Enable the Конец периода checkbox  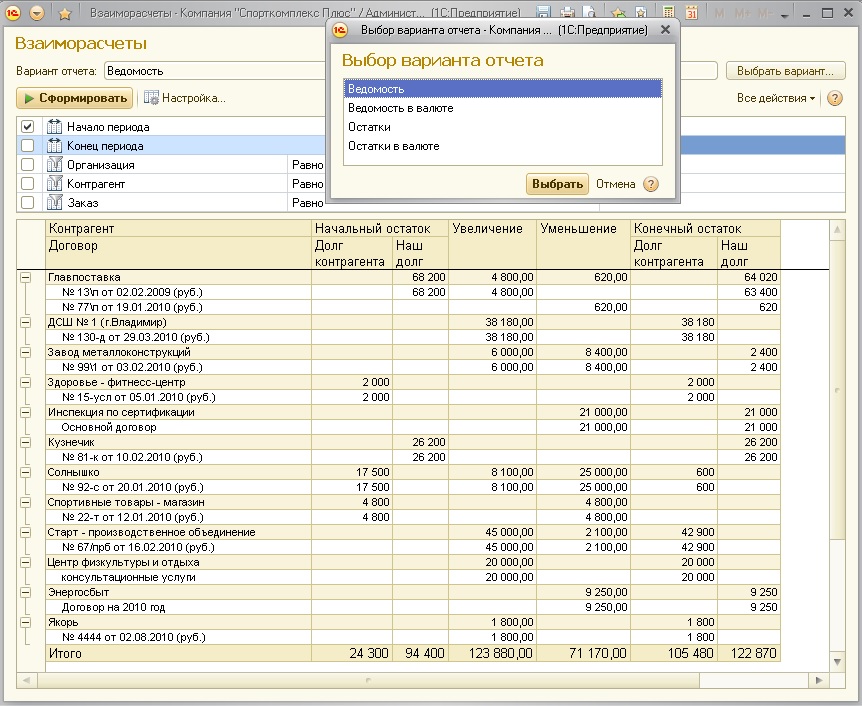(x=28, y=146)
